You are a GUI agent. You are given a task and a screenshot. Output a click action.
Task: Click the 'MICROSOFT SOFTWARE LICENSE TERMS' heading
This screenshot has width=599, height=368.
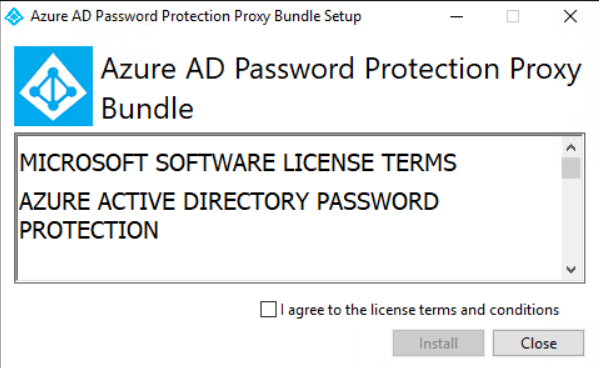238,162
